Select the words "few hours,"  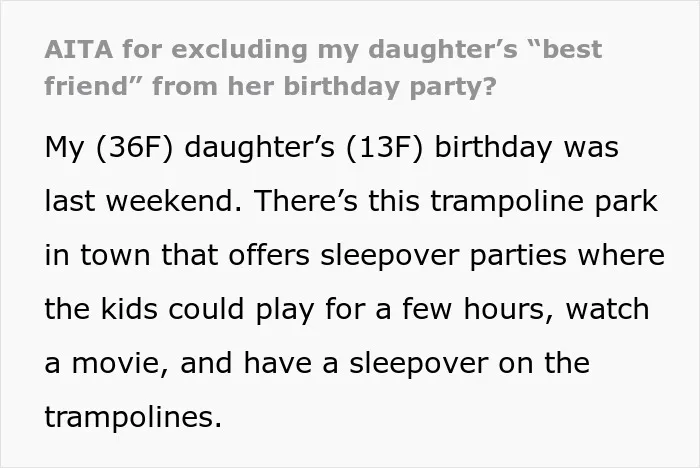point(478,309)
